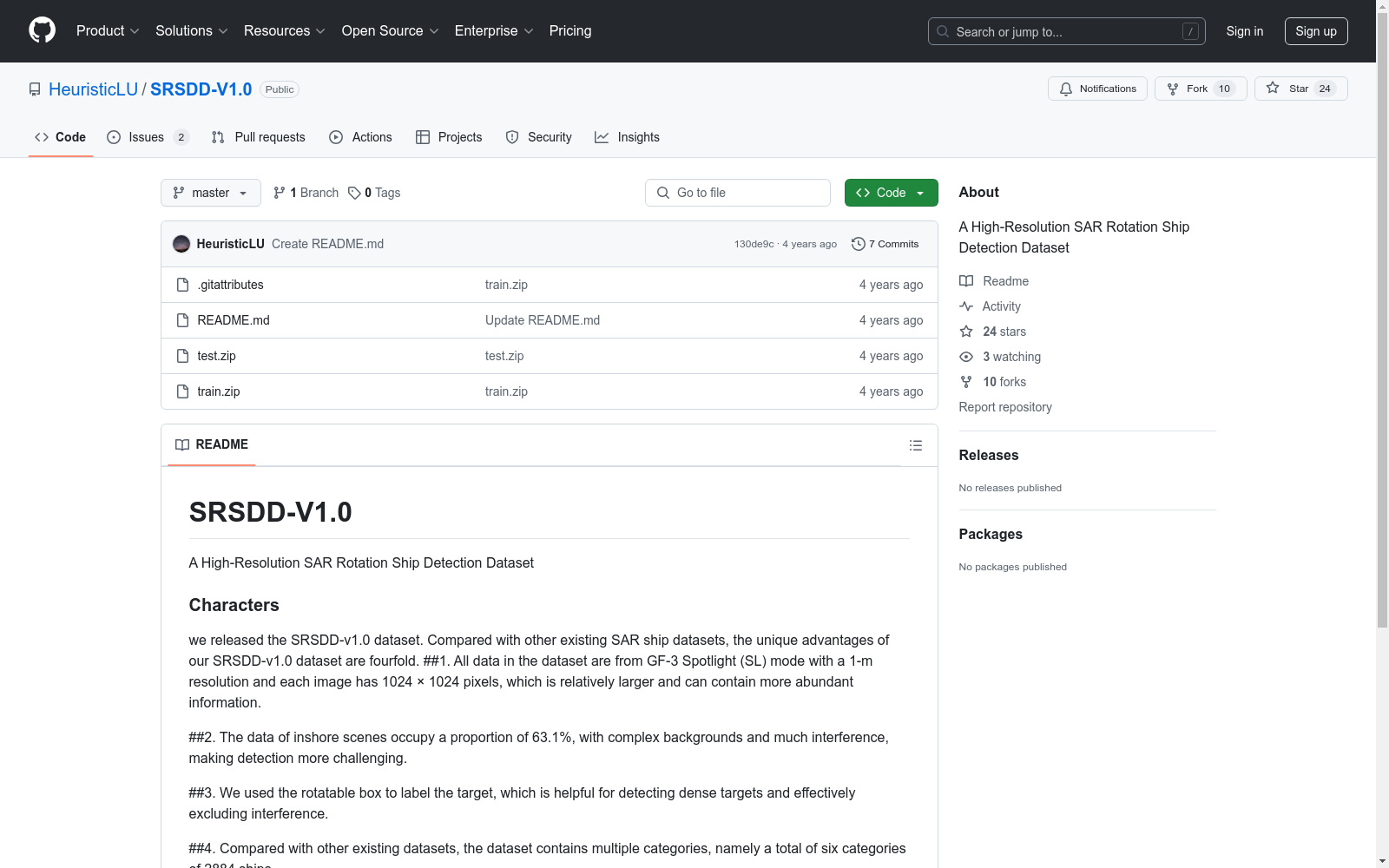The height and width of the screenshot is (868, 1389).
Task: Click the book icon on the README tab
Action: tap(182, 444)
